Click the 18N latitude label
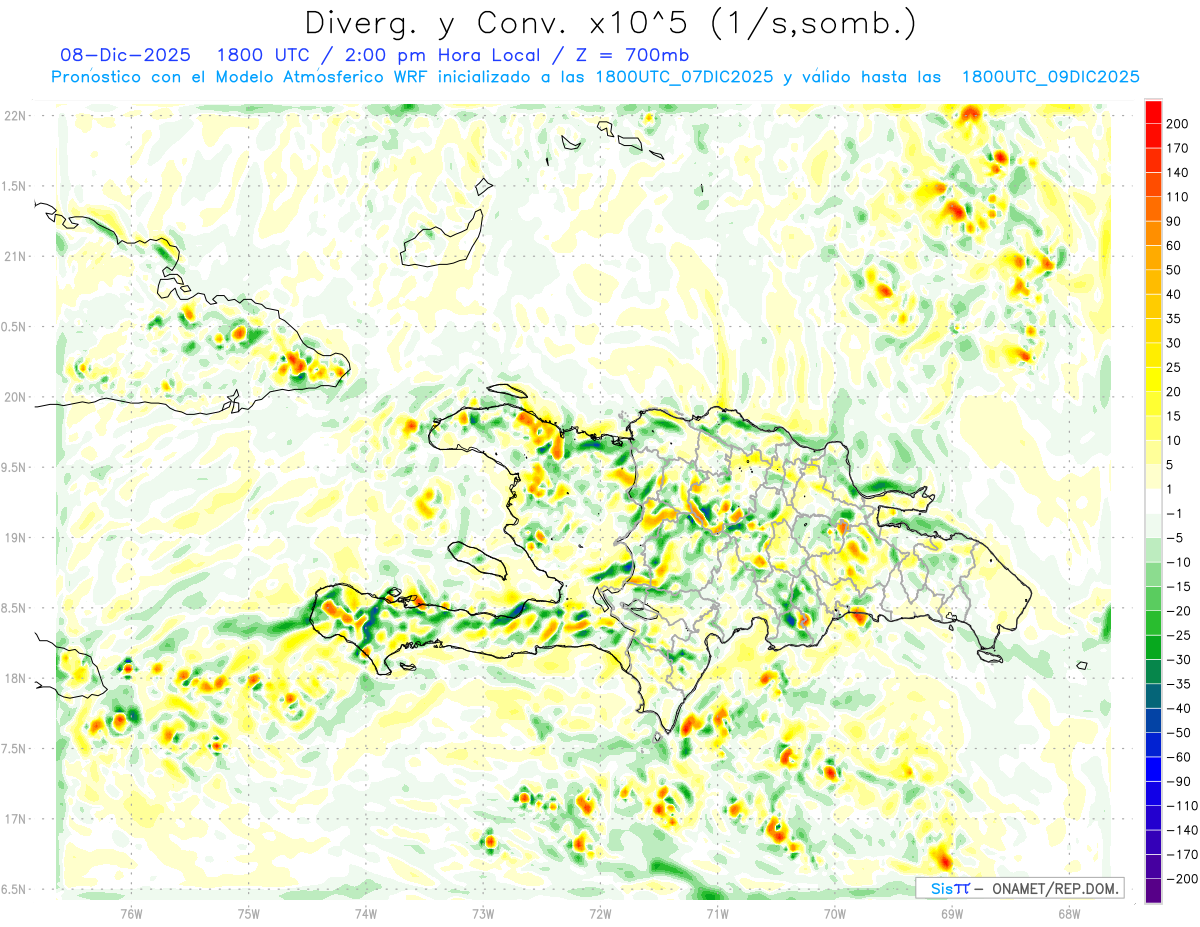The width and height of the screenshot is (1200, 927). [14, 678]
